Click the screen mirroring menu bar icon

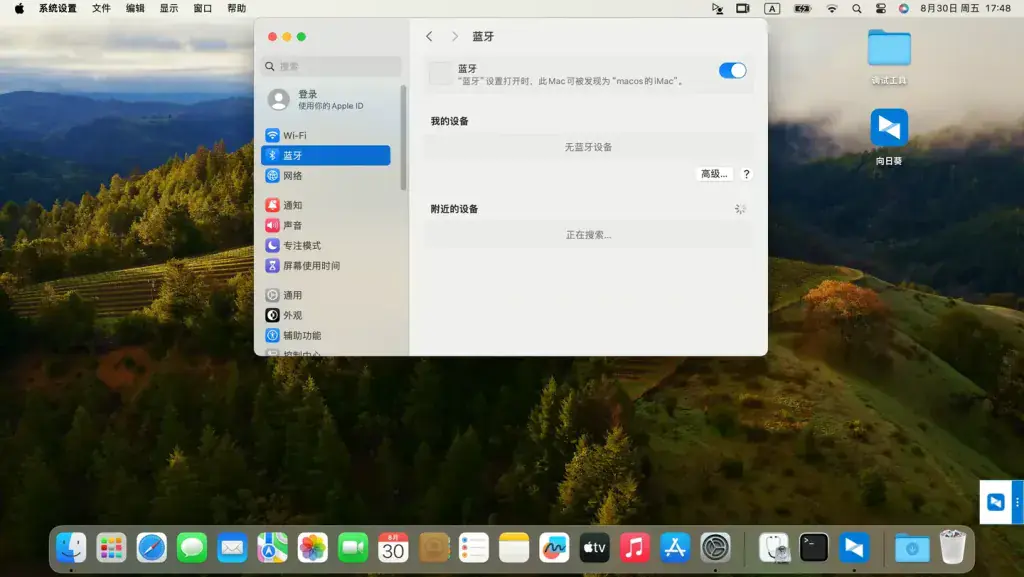(x=743, y=8)
